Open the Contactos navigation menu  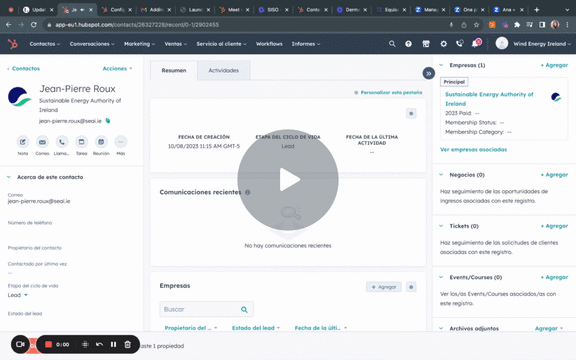coord(45,44)
